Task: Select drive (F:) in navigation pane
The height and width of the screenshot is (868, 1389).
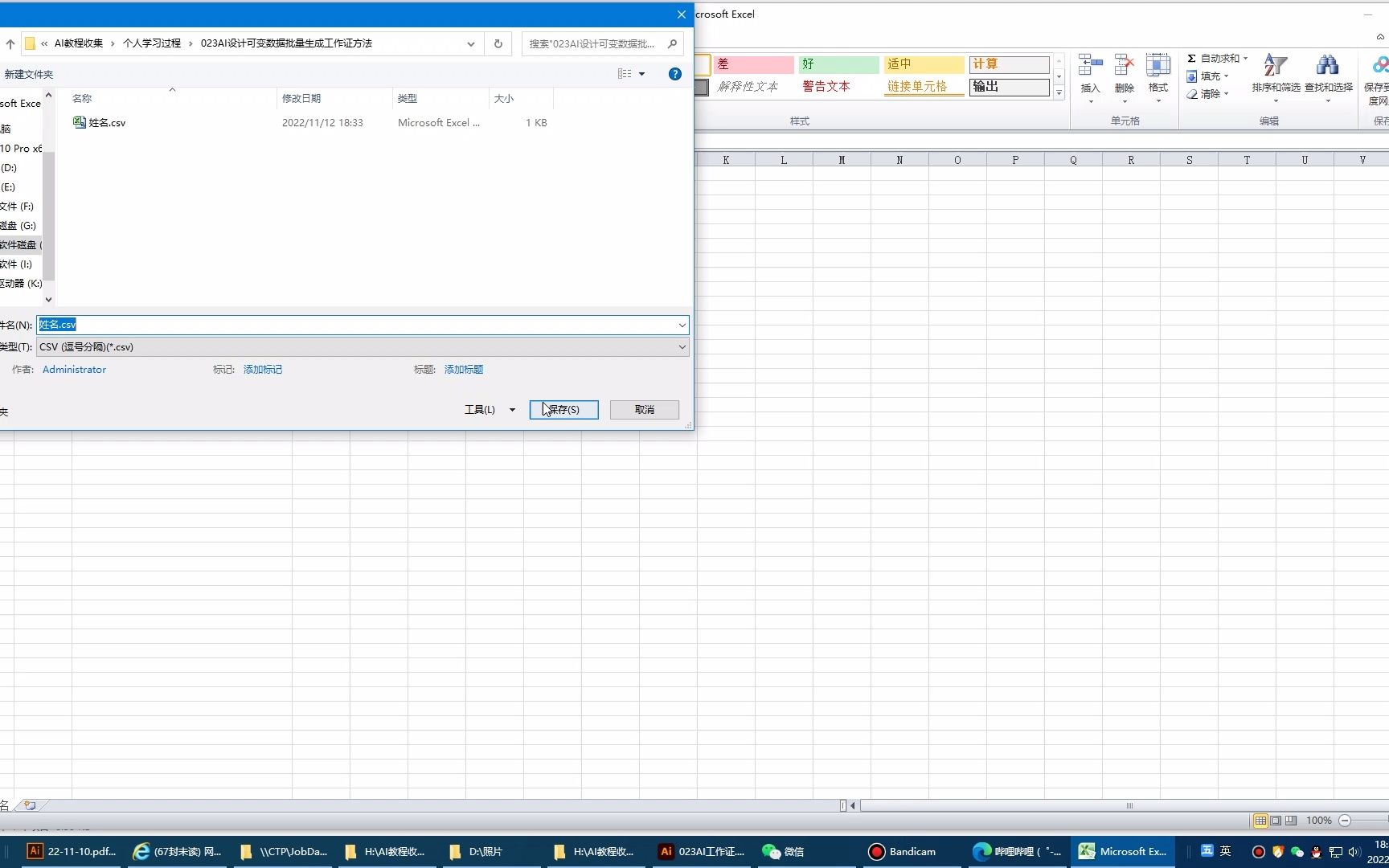Action: point(18,207)
